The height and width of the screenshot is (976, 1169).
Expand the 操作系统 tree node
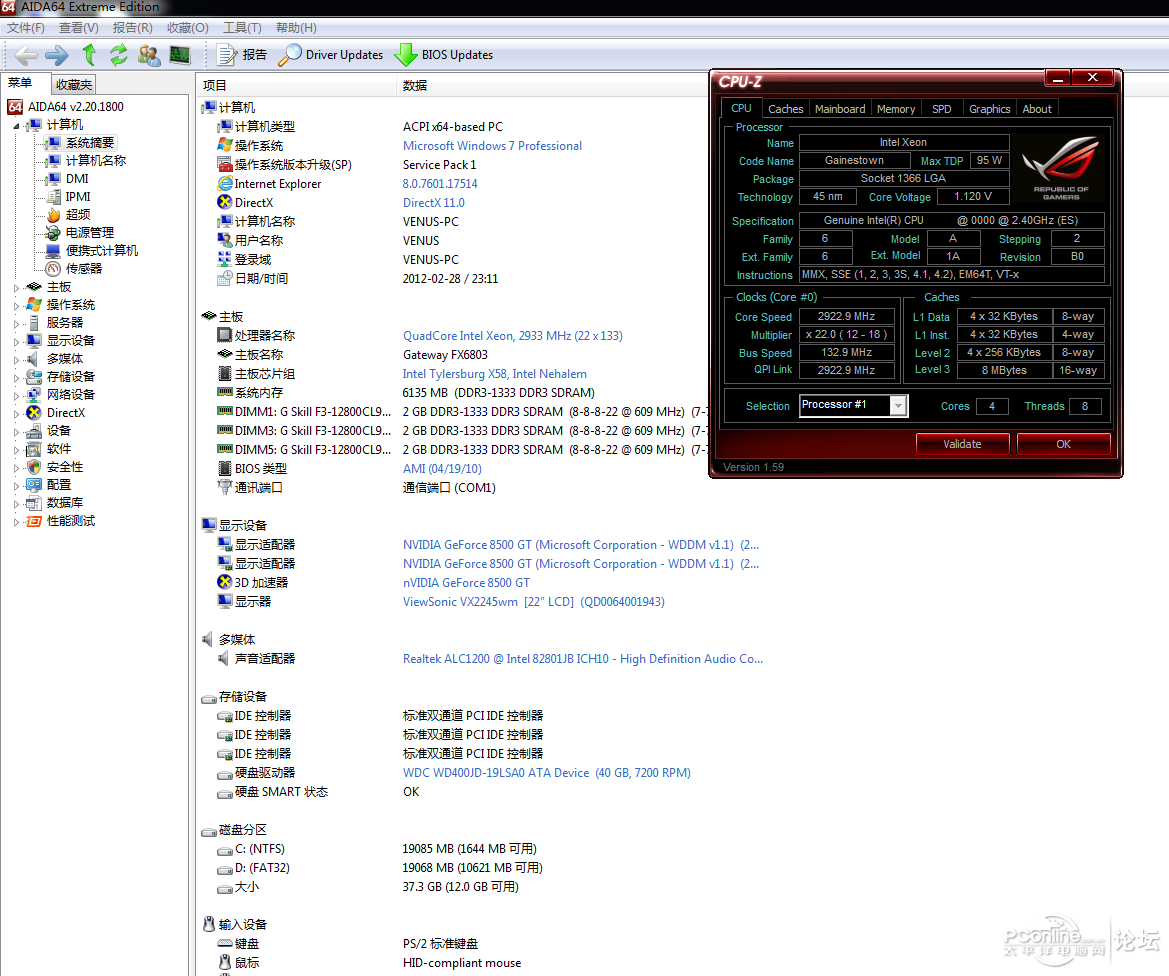pyautogui.click(x=16, y=305)
